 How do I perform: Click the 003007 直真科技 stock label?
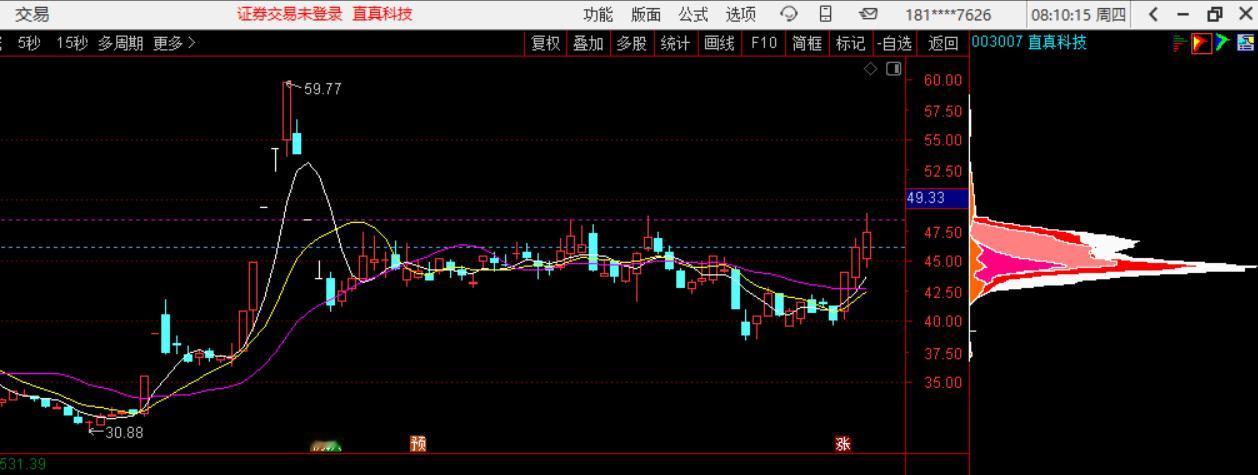click(1029, 42)
